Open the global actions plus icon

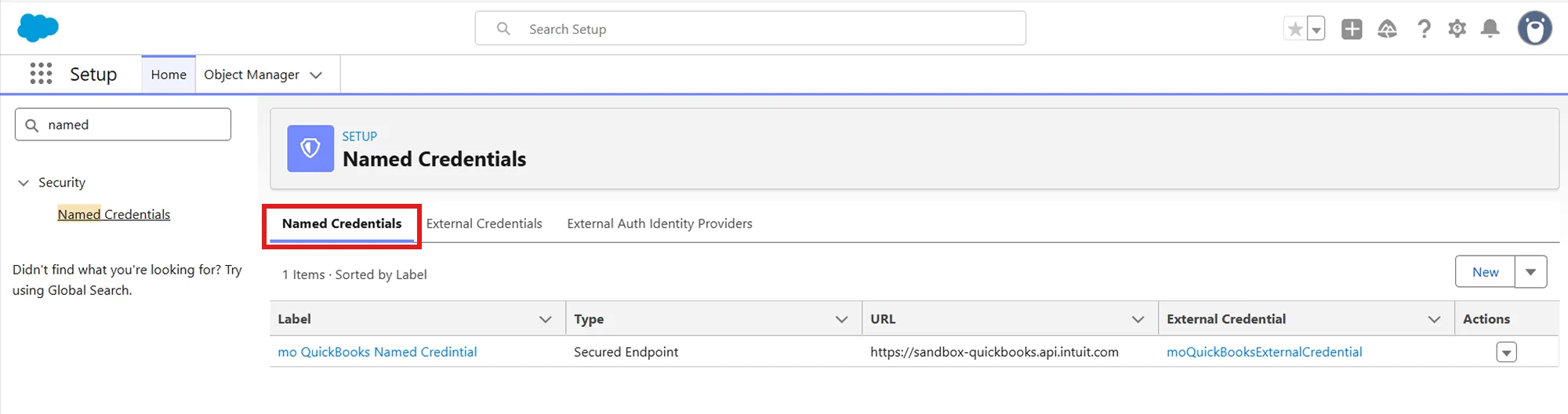point(1352,29)
